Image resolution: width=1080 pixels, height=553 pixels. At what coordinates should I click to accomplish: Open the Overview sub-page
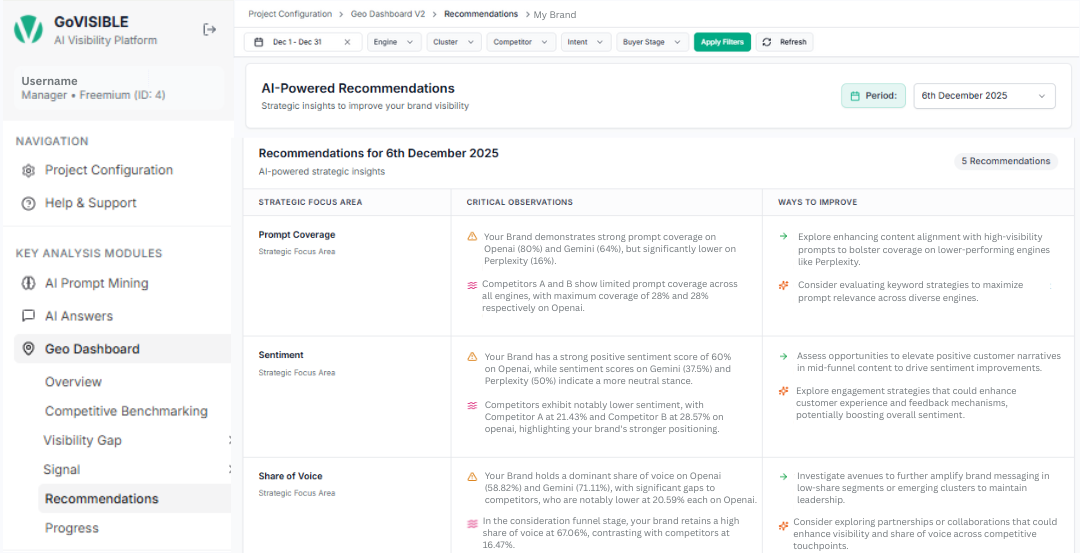pos(73,382)
